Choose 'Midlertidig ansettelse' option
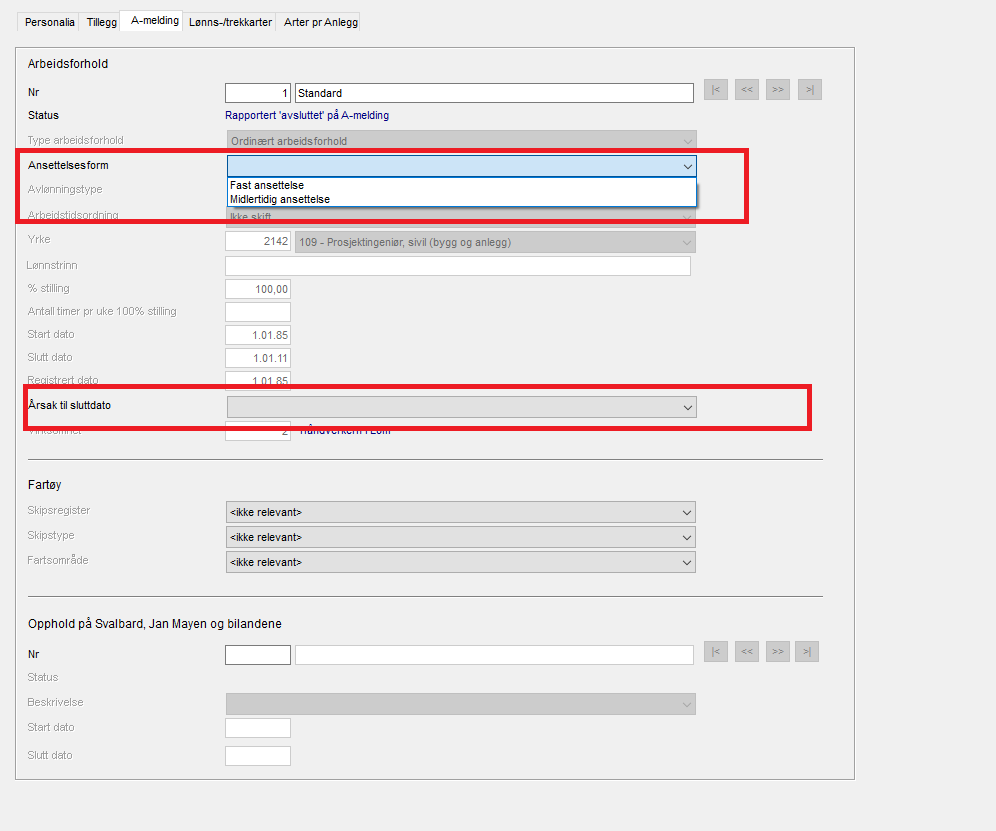Image resolution: width=996 pixels, height=831 pixels. 280,199
